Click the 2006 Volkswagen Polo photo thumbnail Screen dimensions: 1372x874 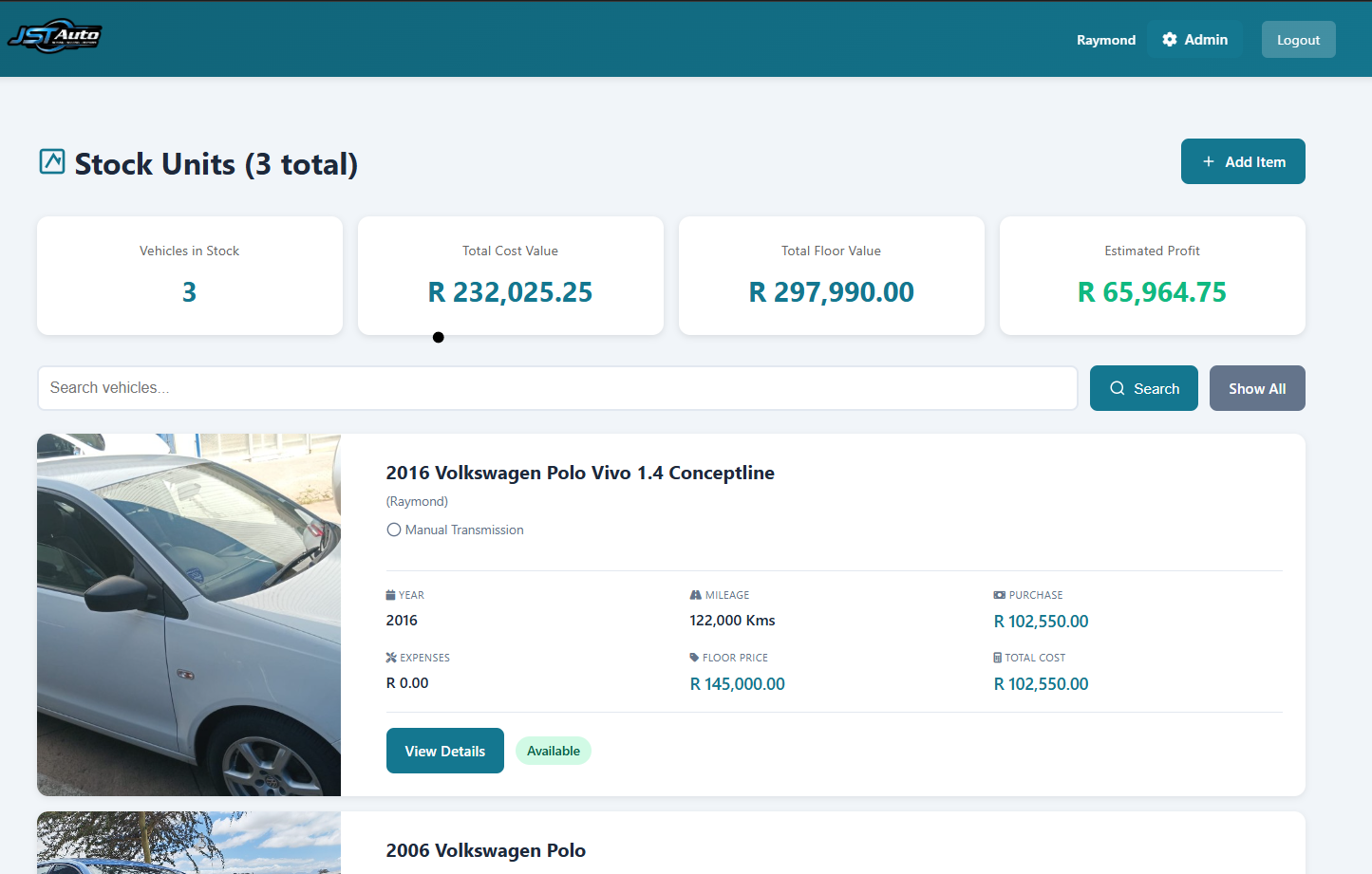pos(188,843)
